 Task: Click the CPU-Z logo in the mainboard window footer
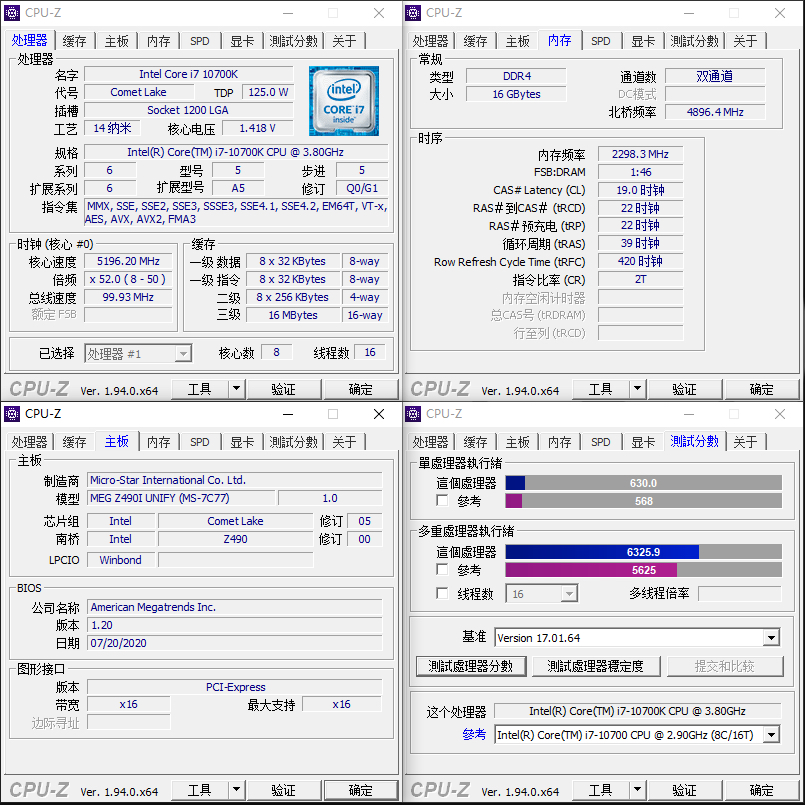click(37, 789)
